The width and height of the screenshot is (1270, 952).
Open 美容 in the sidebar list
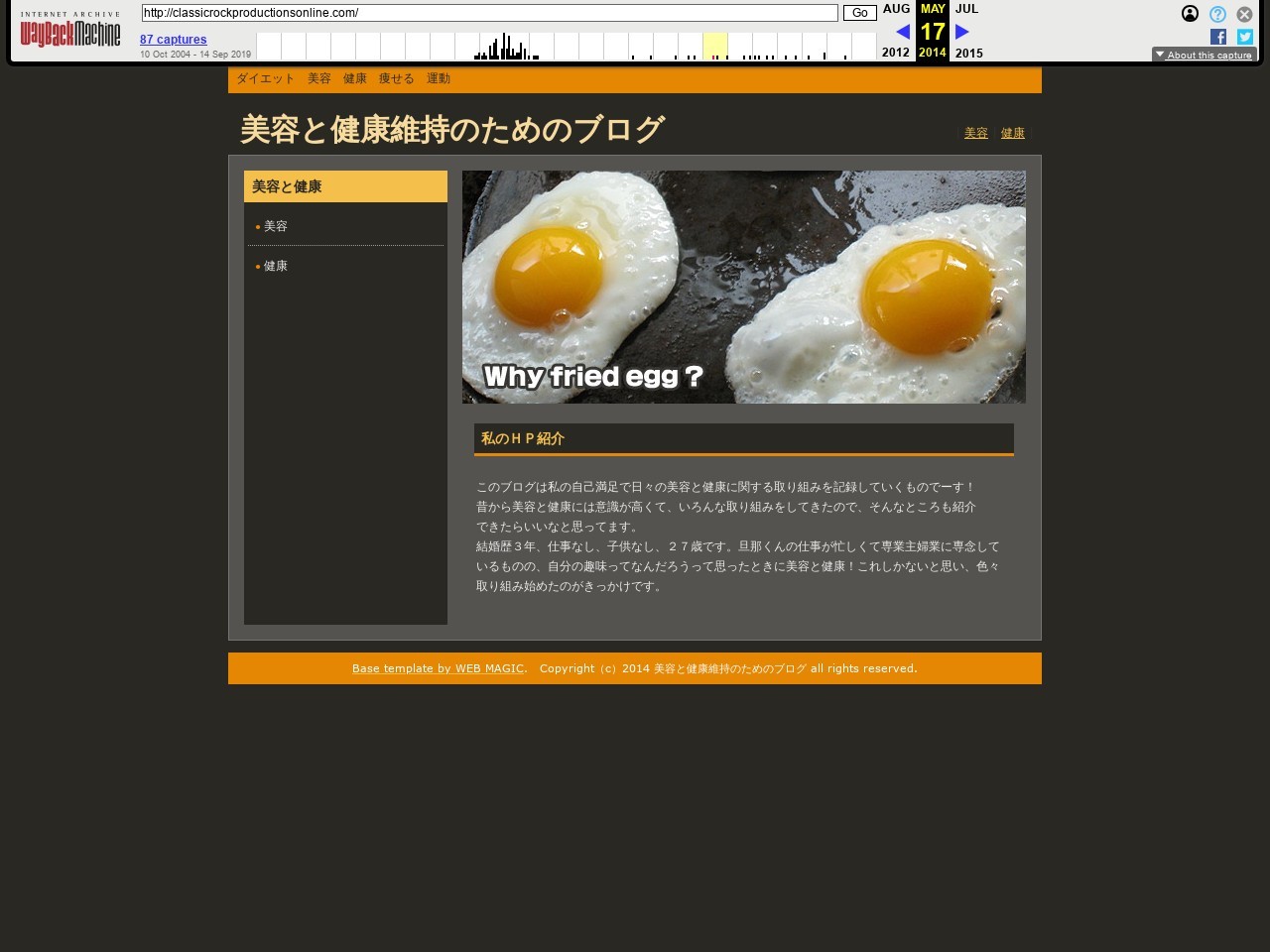[276, 226]
